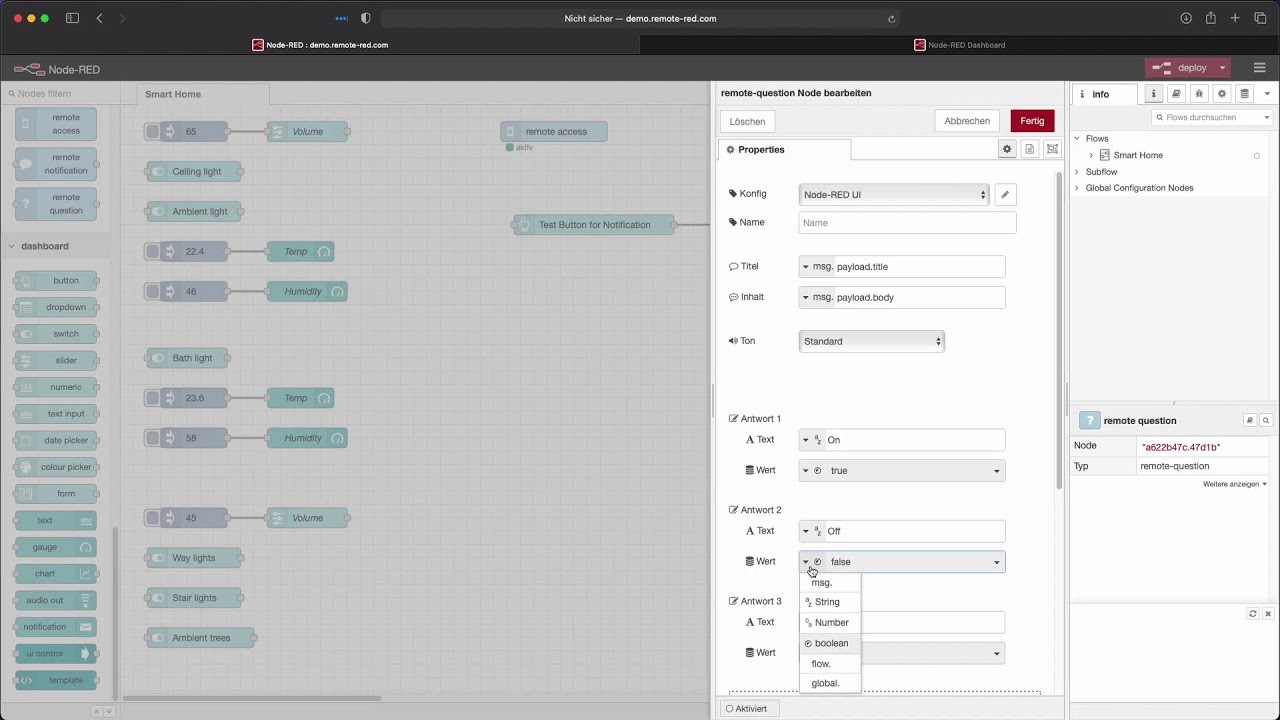The height and width of the screenshot is (720, 1280).
Task: Open the context data database sidebar icon
Action: click(1244, 94)
